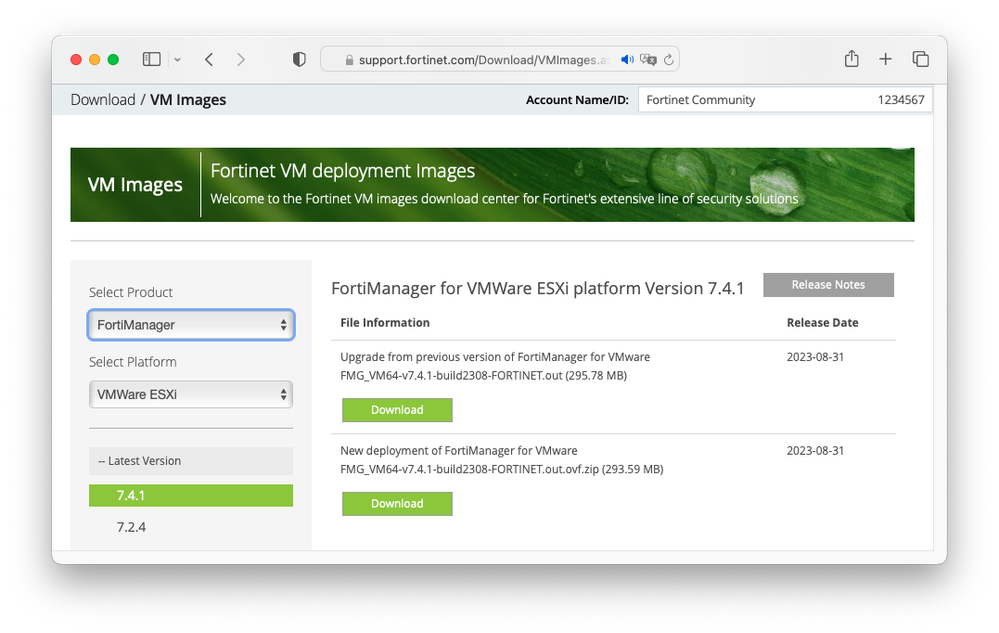The width and height of the screenshot is (999, 633).
Task: Click the VM Images breadcrumb text
Action: point(188,100)
